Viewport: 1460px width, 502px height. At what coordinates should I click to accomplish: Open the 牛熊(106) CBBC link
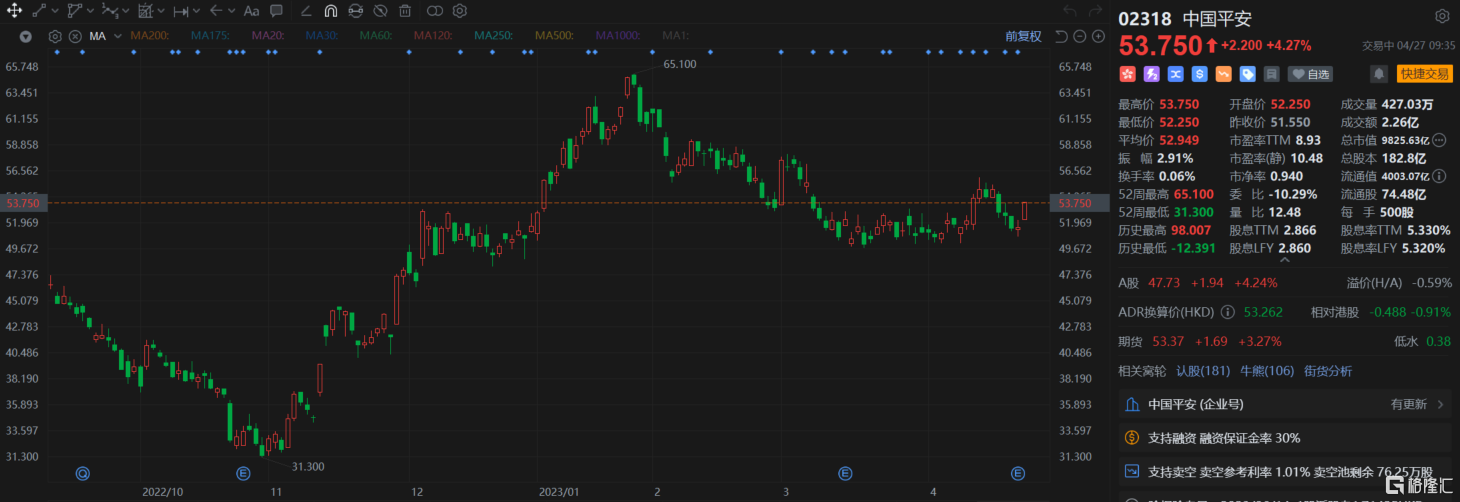coord(1267,371)
